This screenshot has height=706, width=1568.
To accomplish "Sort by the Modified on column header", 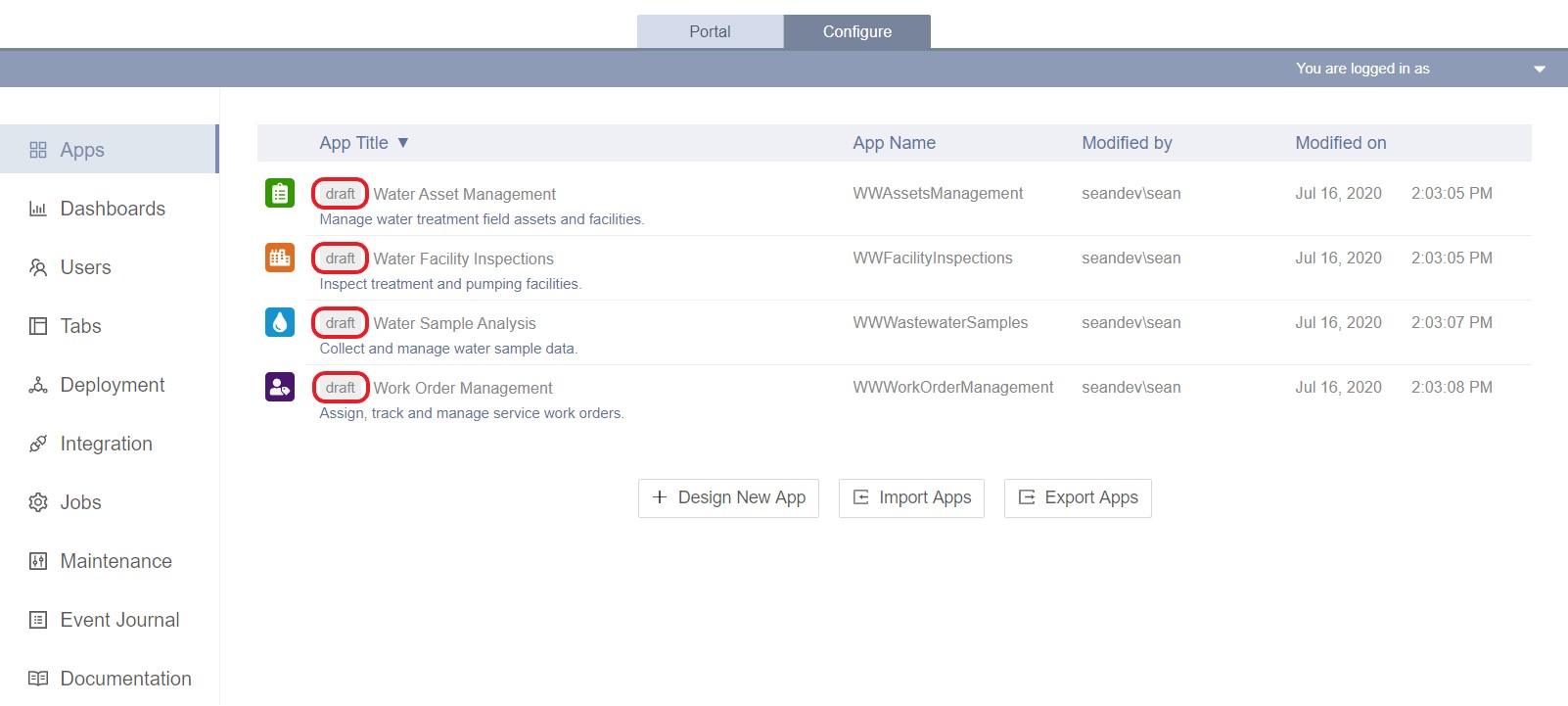I will pyautogui.click(x=1341, y=143).
